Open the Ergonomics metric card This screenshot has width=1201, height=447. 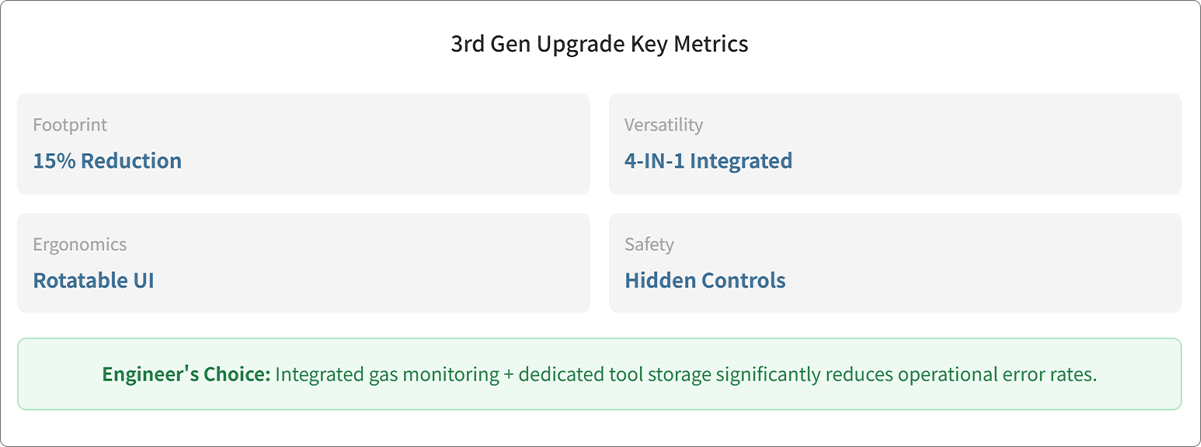[304, 263]
